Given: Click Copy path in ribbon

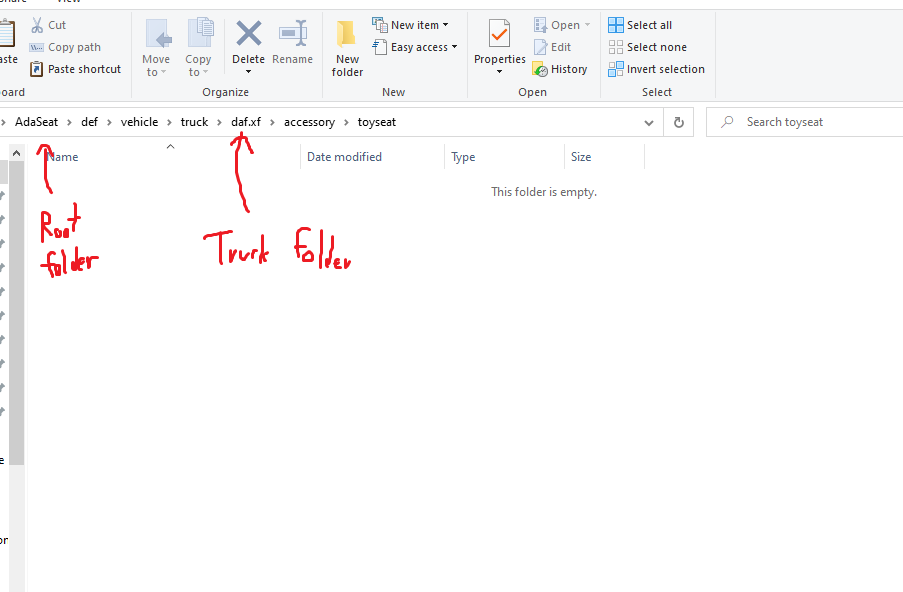Looking at the screenshot, I should pyautogui.click(x=65, y=47).
